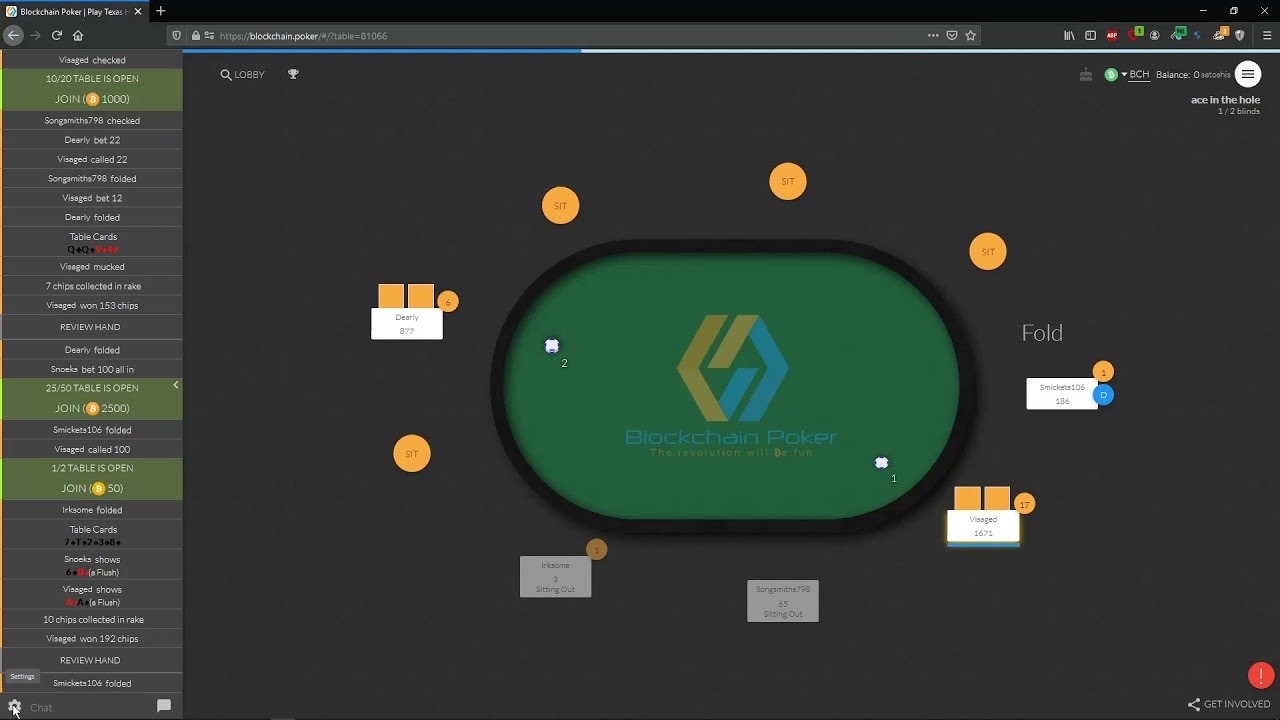1280x720 pixels.
Task: Open the Adblock Plus extension icon
Action: (1112, 35)
